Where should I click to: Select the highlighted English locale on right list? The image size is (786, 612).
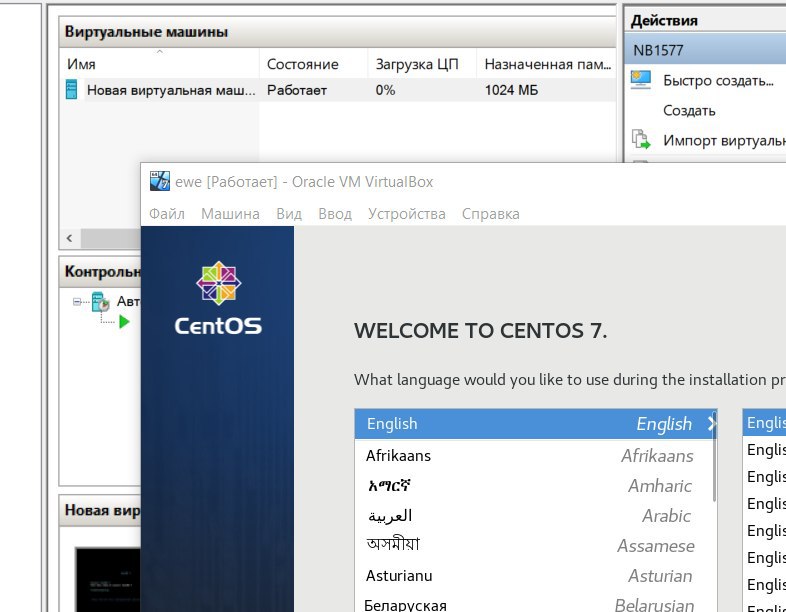(764, 423)
